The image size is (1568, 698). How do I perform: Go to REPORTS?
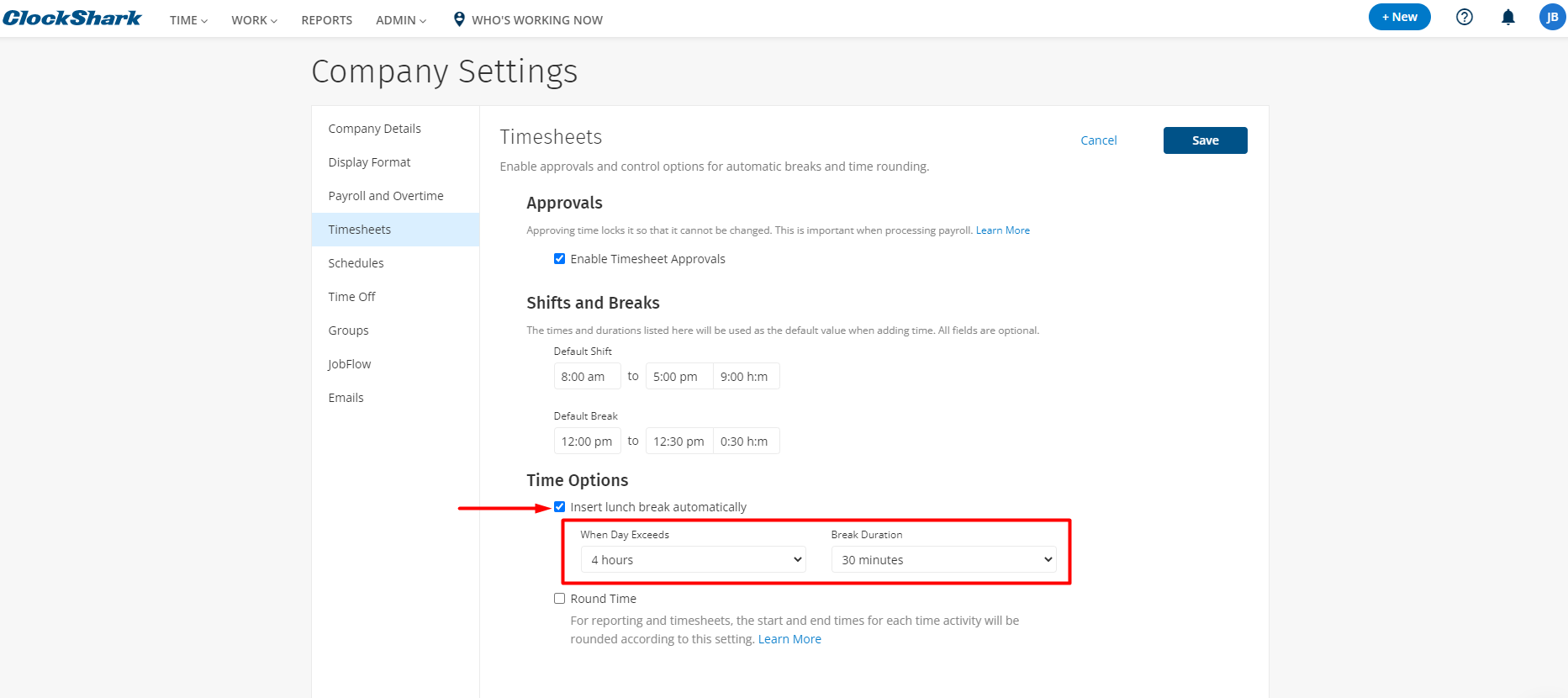tap(327, 20)
